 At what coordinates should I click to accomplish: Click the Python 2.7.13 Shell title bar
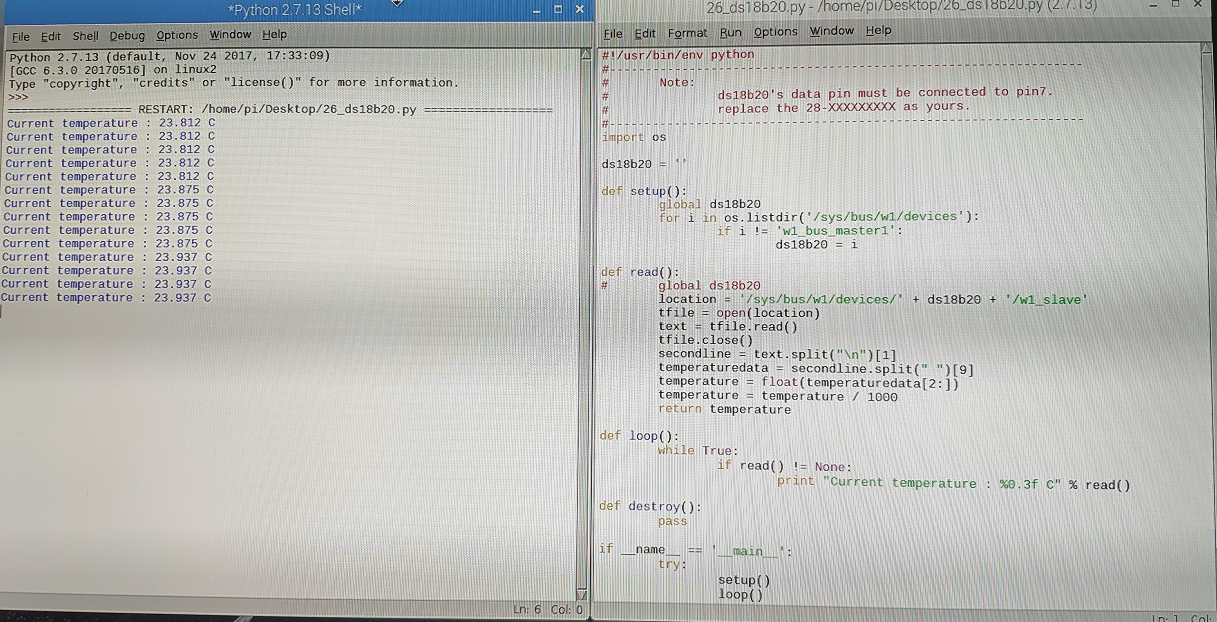pos(295,9)
